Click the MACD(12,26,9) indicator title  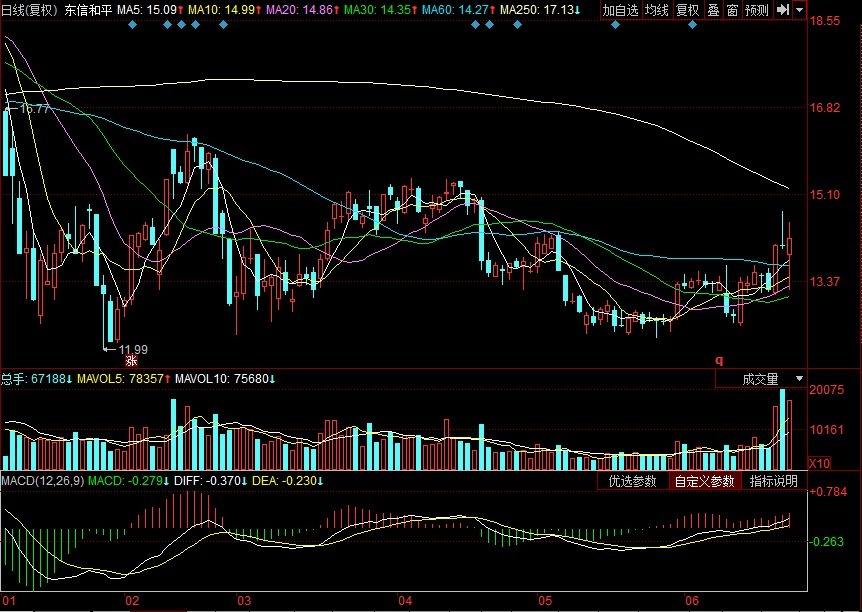coord(42,481)
